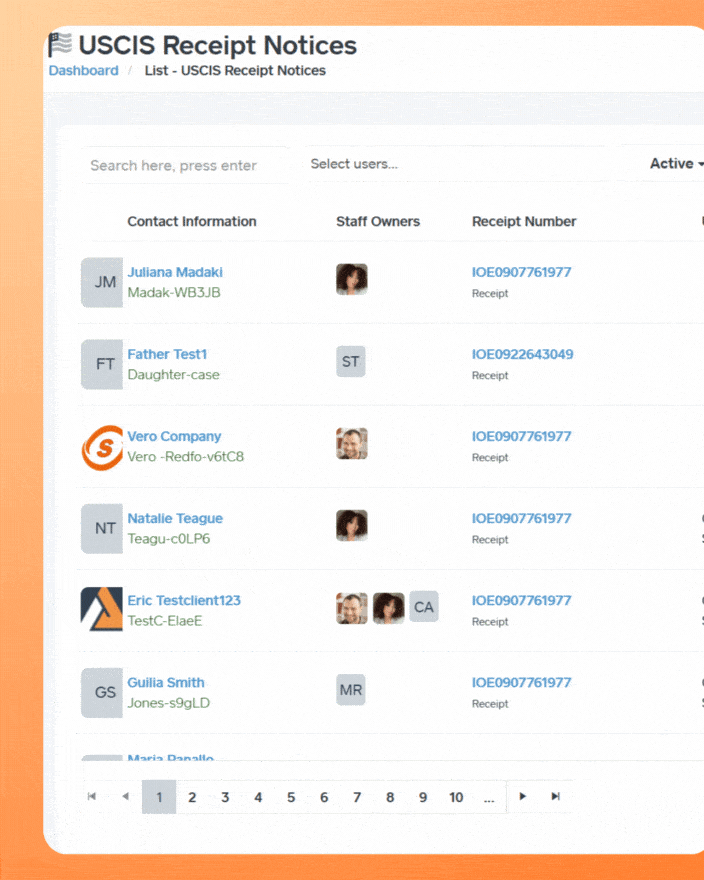
Task: Open the Active status dropdown
Action: pyautogui.click(x=675, y=164)
